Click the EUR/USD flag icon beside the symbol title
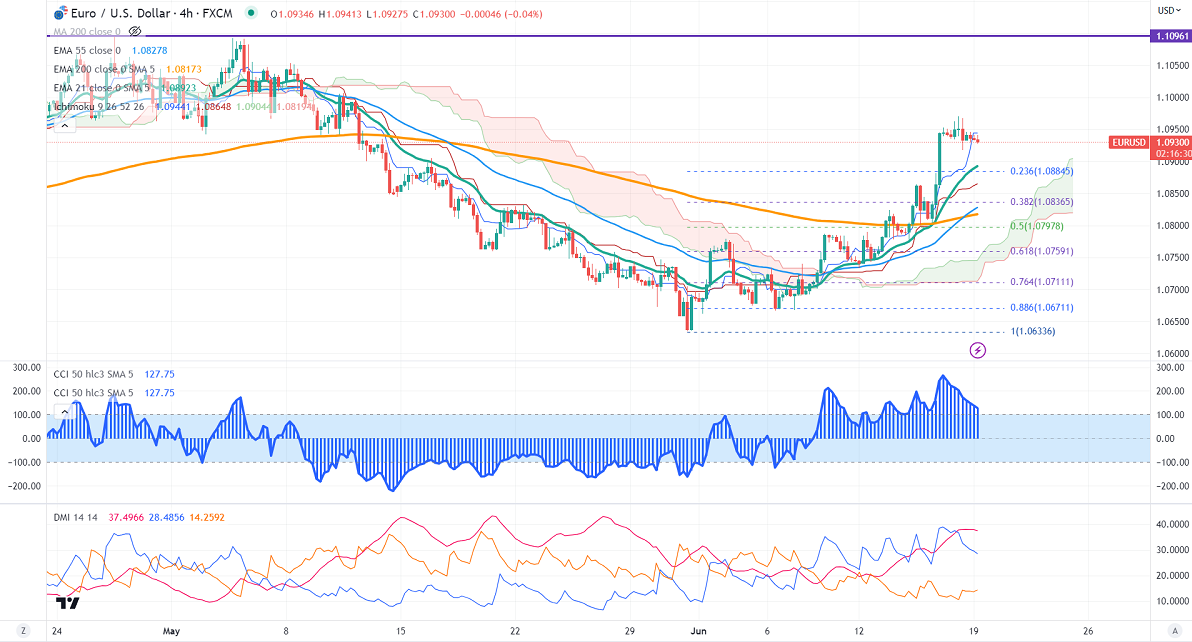 click(61, 14)
